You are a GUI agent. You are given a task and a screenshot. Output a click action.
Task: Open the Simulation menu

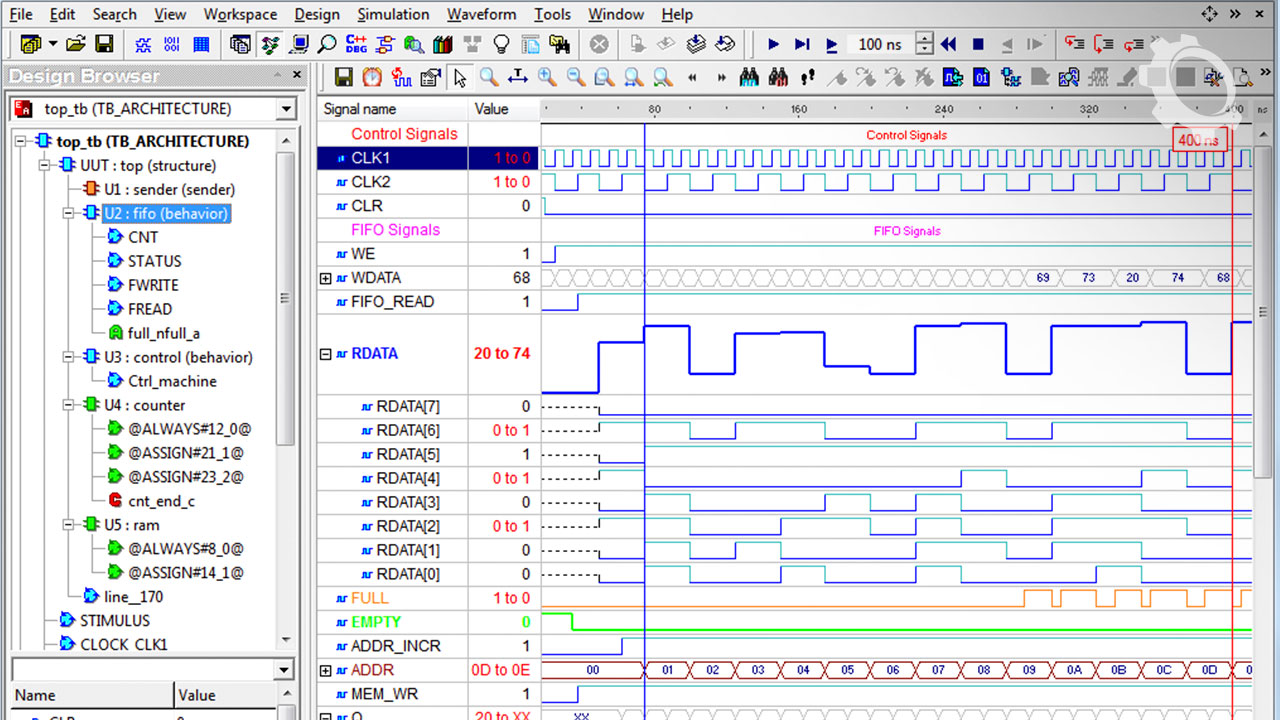click(x=393, y=14)
